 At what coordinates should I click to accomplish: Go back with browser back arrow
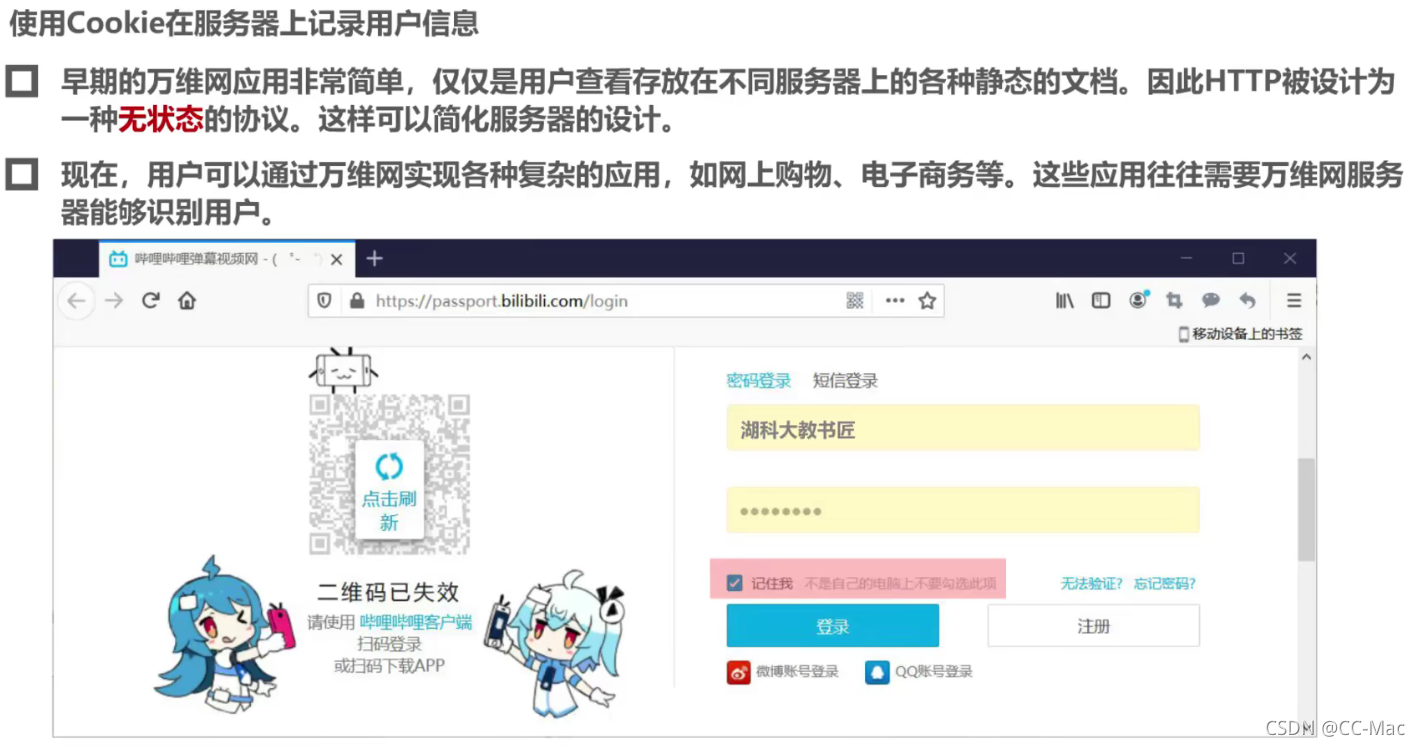pyautogui.click(x=77, y=300)
